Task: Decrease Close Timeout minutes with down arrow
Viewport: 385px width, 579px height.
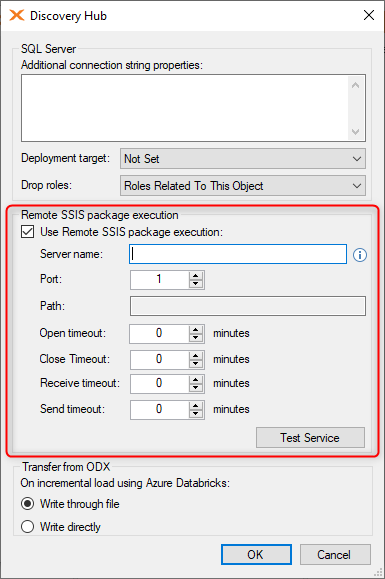Action: coord(196,363)
